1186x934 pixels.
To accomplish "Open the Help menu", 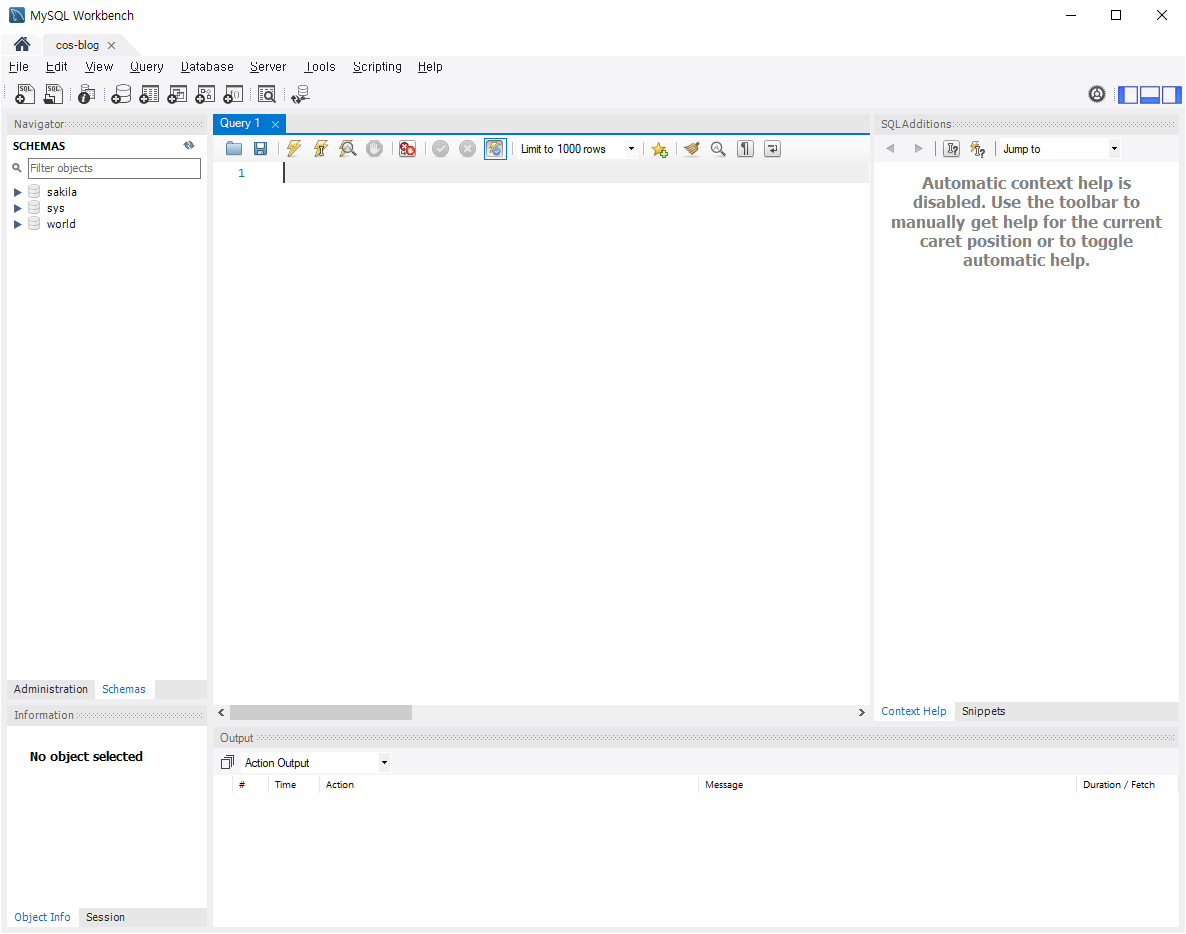I will point(430,67).
